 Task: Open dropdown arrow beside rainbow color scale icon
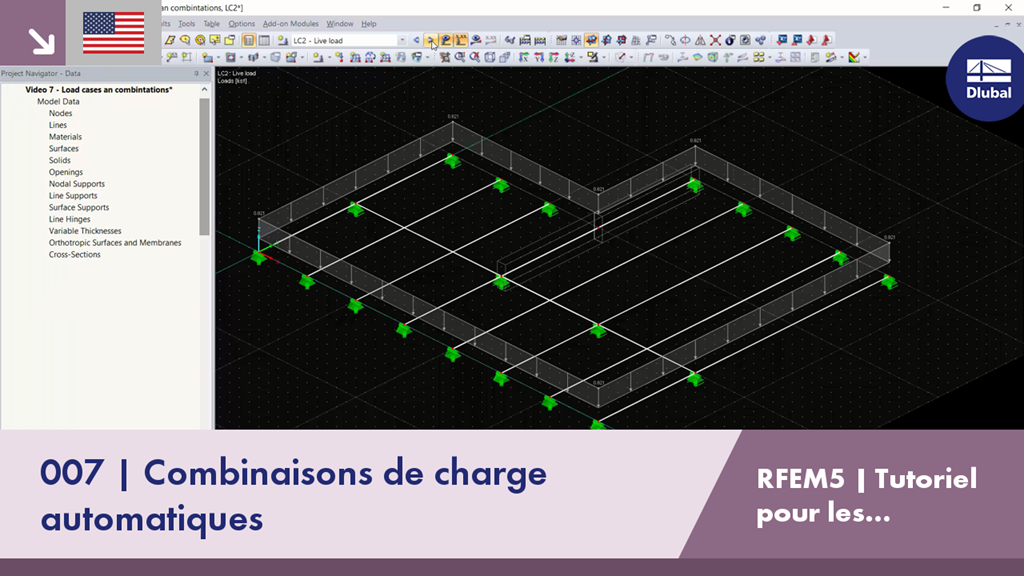(x=865, y=57)
